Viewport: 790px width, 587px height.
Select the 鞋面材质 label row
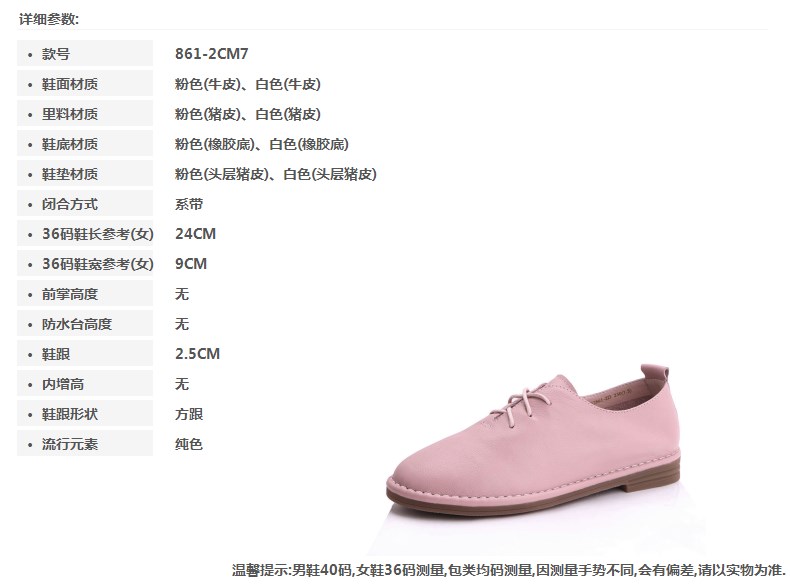pyautogui.click(x=85, y=84)
